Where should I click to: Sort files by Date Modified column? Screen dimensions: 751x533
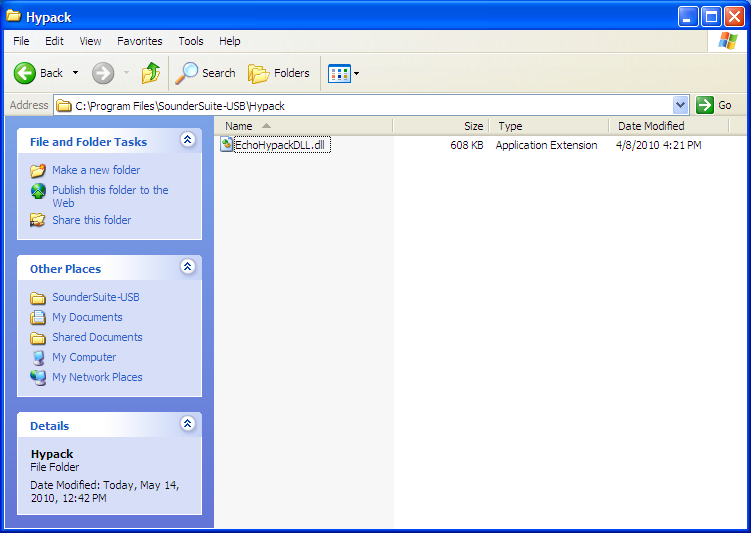pos(651,126)
